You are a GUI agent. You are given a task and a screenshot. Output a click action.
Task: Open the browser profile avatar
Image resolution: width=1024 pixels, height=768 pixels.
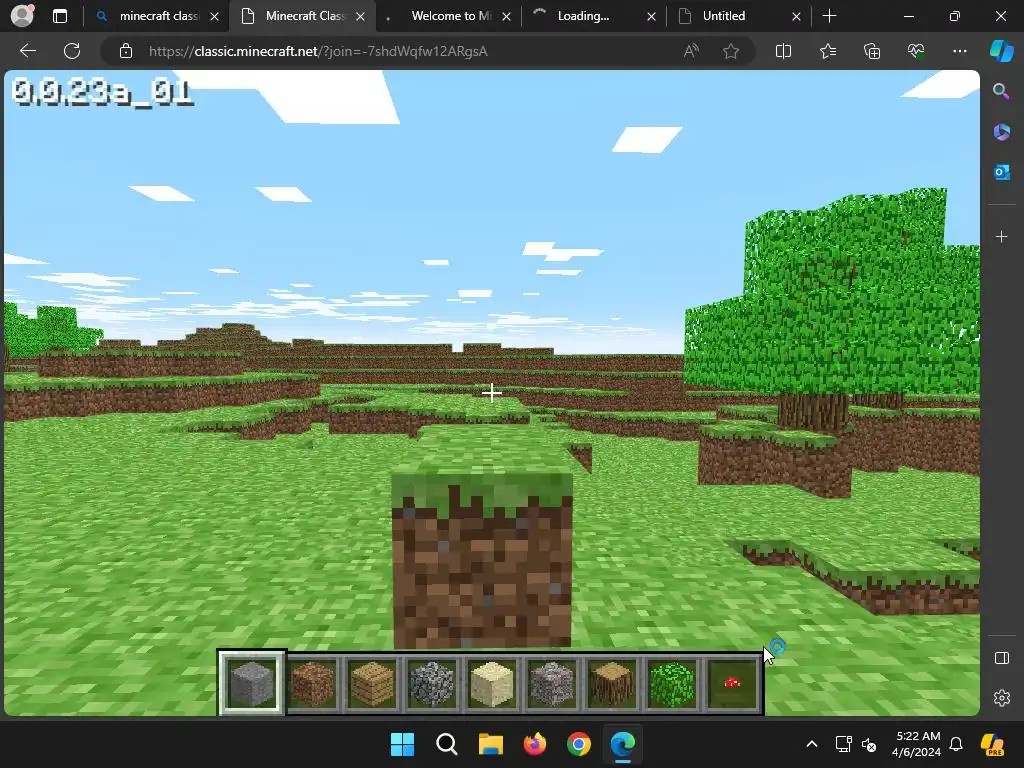click(x=22, y=16)
